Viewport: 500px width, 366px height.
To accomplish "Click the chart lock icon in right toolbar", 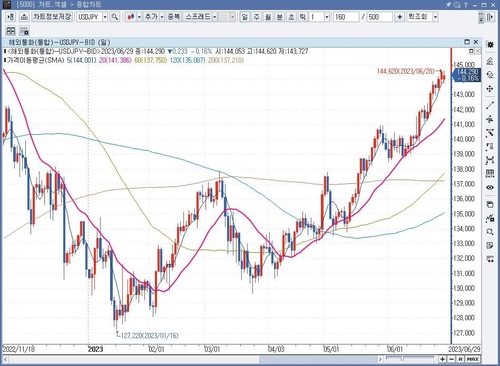I will (490, 218).
